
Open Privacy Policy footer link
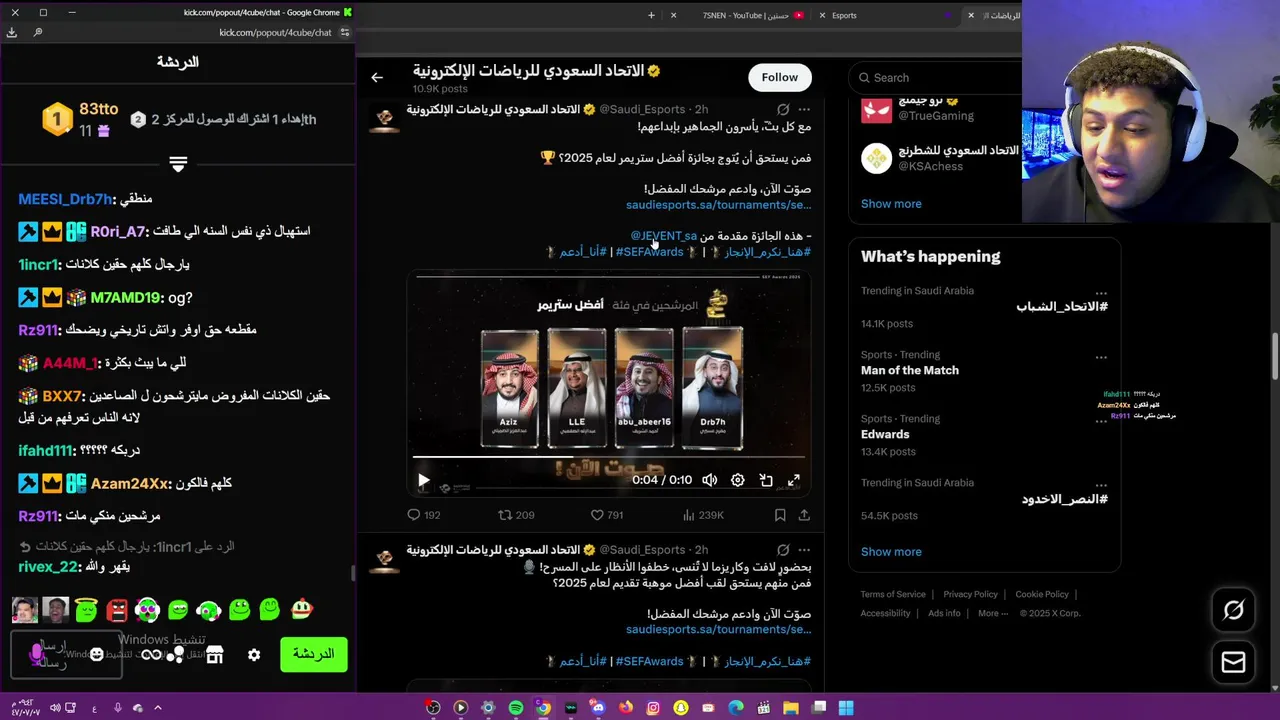click(x=970, y=594)
